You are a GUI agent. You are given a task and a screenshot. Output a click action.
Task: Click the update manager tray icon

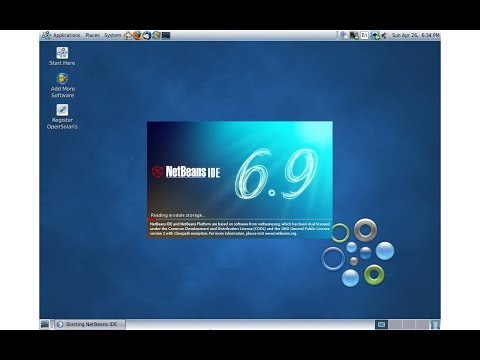(x=375, y=35)
